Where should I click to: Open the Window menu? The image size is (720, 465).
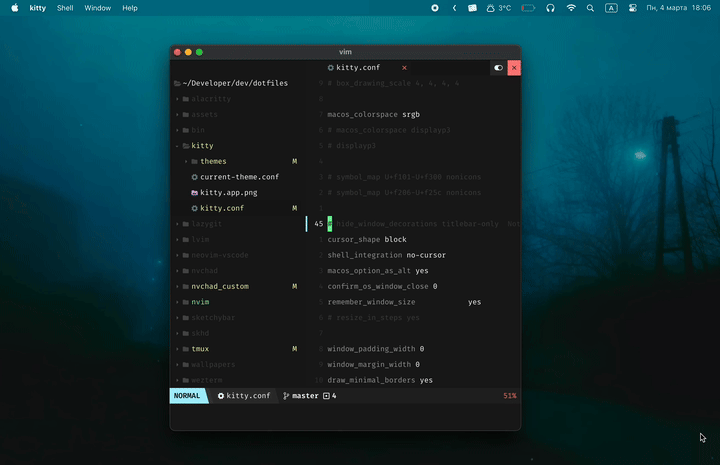click(x=97, y=8)
